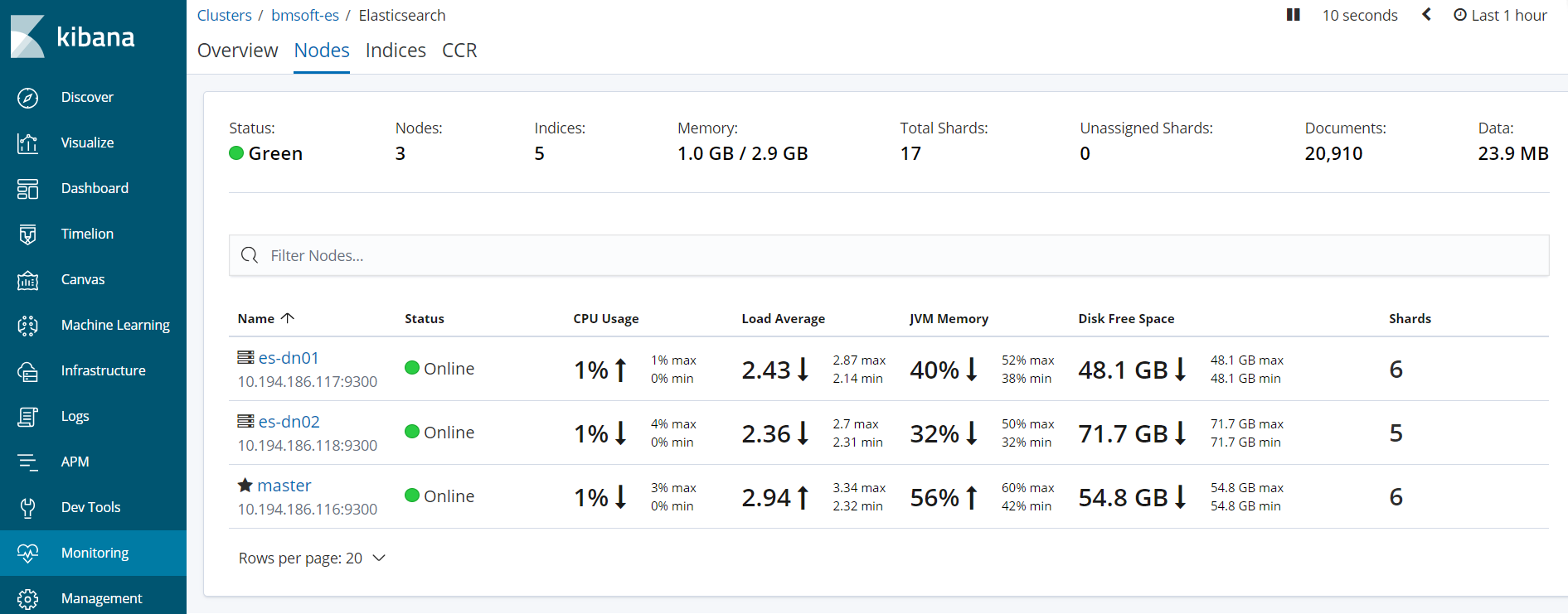Image resolution: width=1568 pixels, height=614 pixels.
Task: Click the 54.8 GB disk free value
Action: pyautogui.click(x=1123, y=497)
